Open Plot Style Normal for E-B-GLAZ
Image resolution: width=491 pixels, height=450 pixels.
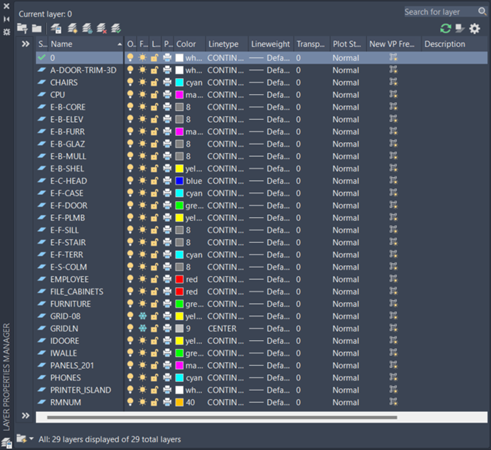click(346, 144)
